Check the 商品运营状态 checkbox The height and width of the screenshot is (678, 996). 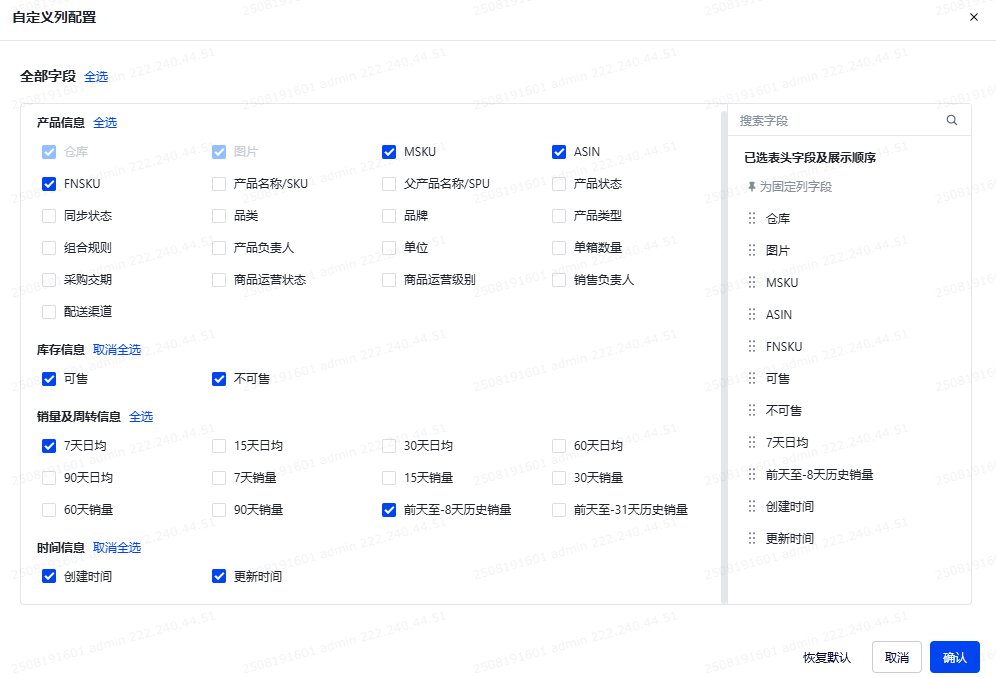219,280
